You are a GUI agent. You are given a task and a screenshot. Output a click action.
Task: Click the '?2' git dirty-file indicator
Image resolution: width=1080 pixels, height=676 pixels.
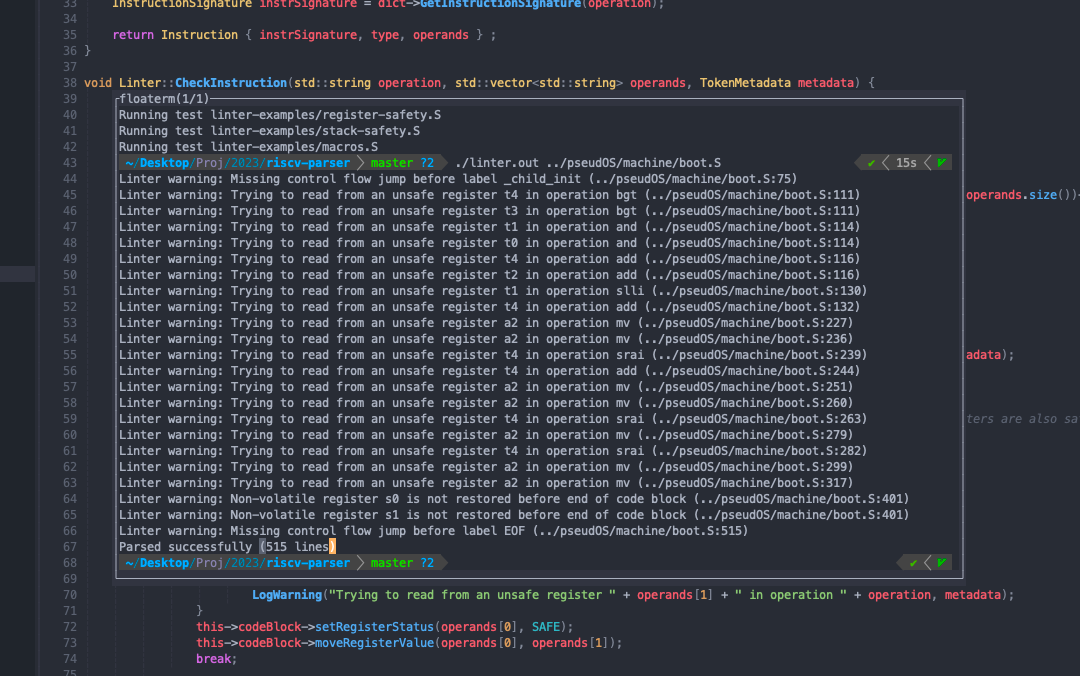(425, 162)
